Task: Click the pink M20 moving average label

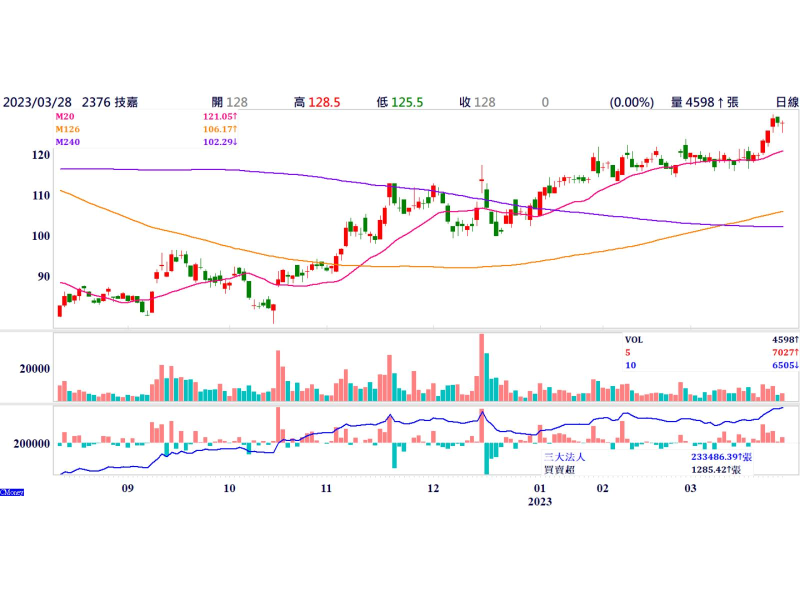Action: tap(66, 117)
